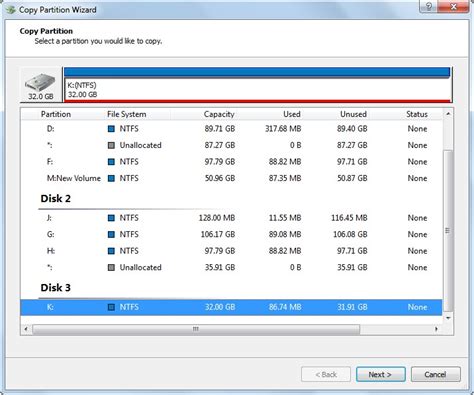Click the Disk 2 group heading

[56, 199]
